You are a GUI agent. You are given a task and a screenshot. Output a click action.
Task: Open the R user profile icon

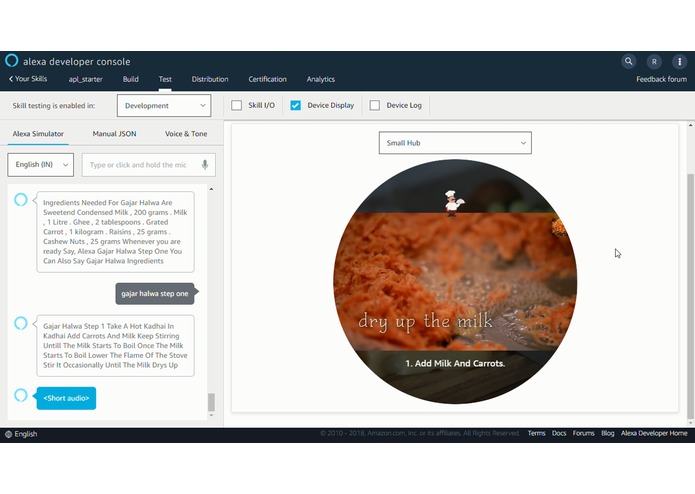[x=654, y=62]
